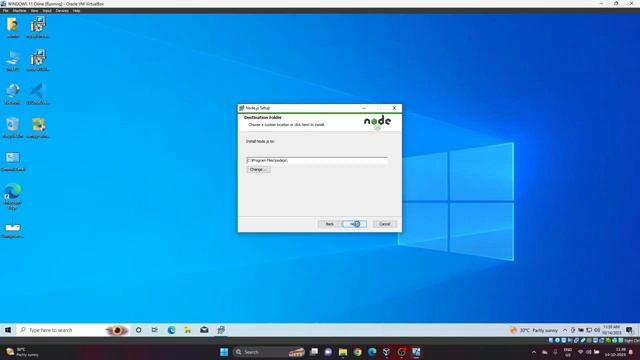The width and height of the screenshot is (640, 360).
Task: Click the guest 'Type here to search' box
Action: click(73, 330)
